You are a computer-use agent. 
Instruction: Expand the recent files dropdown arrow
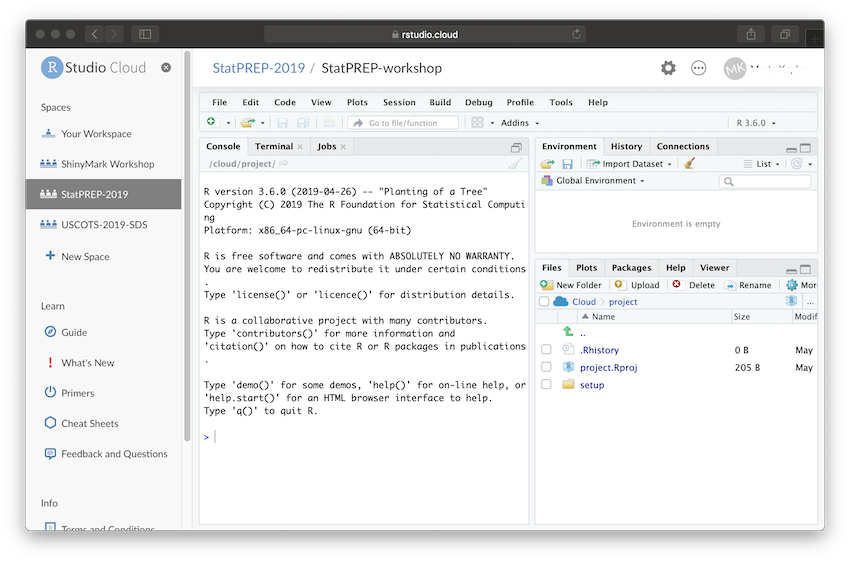point(263,123)
